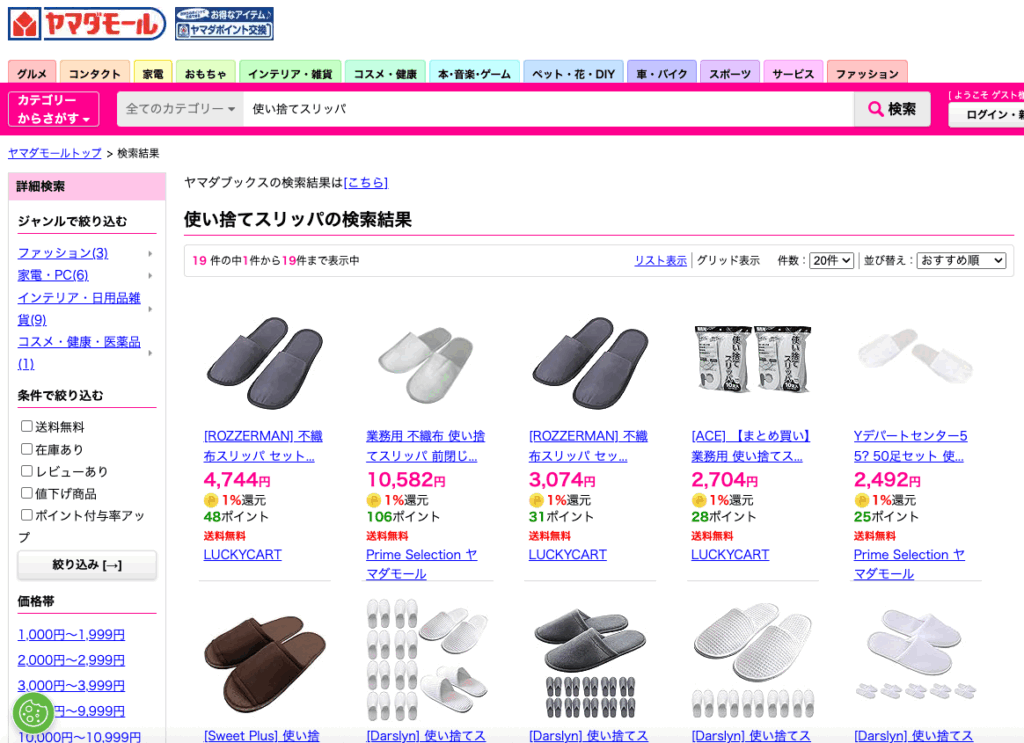Expand the コスメ・健康・医薬品 genre arrow
Image resolution: width=1024 pixels, height=743 pixels.
[x=150, y=353]
